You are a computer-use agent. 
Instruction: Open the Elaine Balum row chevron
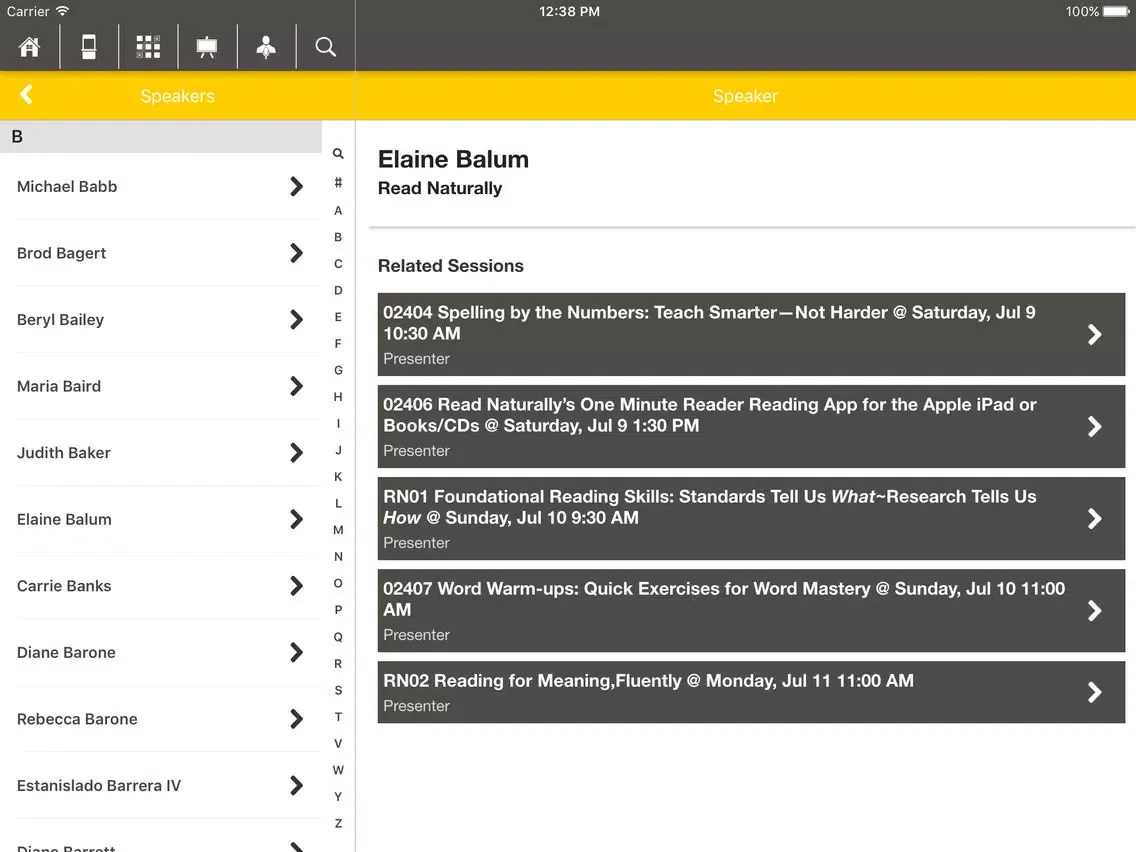coord(296,519)
